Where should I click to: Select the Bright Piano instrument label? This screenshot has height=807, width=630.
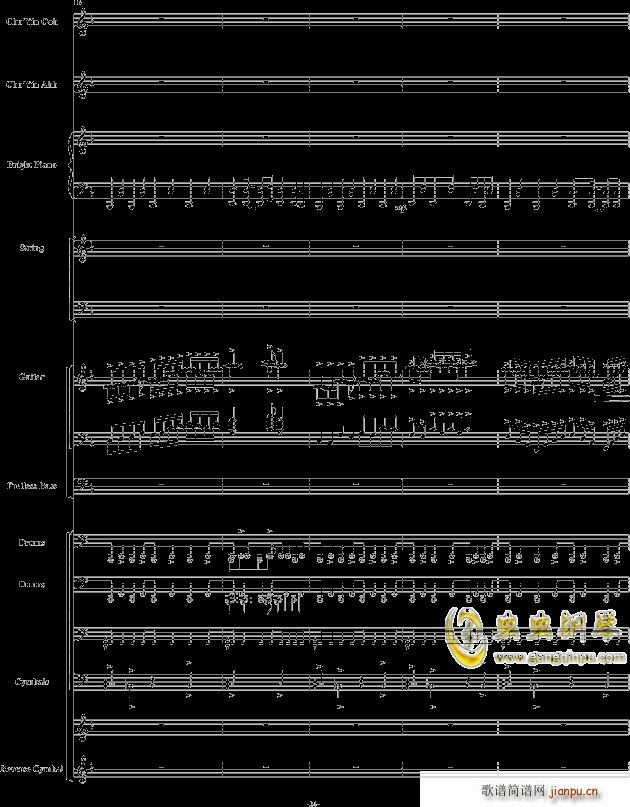click(x=31, y=164)
